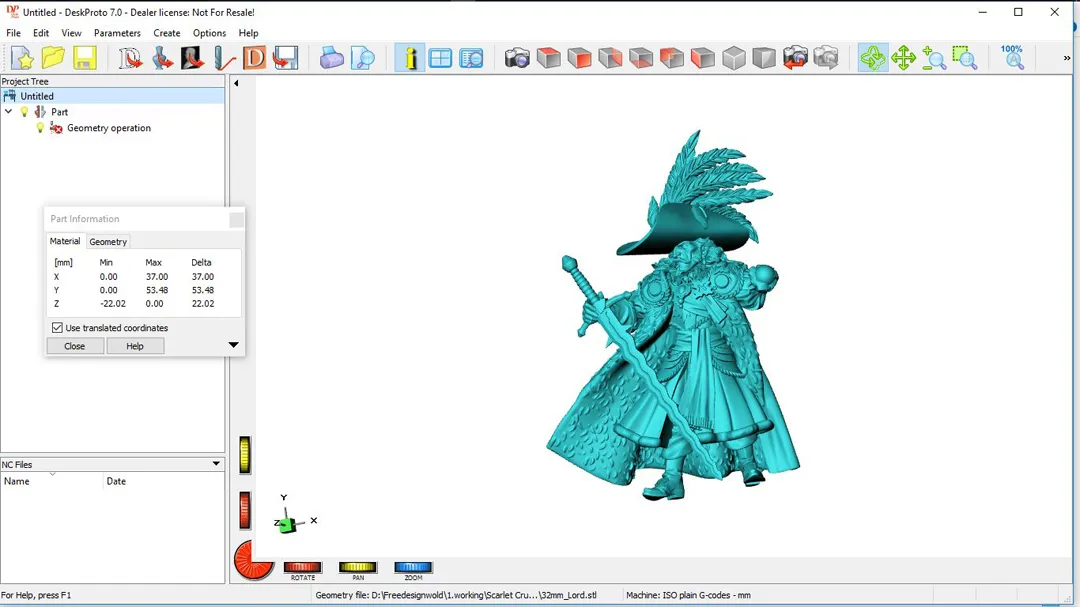Expand the toolbar overflow chevron
The image size is (1080, 607).
coord(1067,59)
